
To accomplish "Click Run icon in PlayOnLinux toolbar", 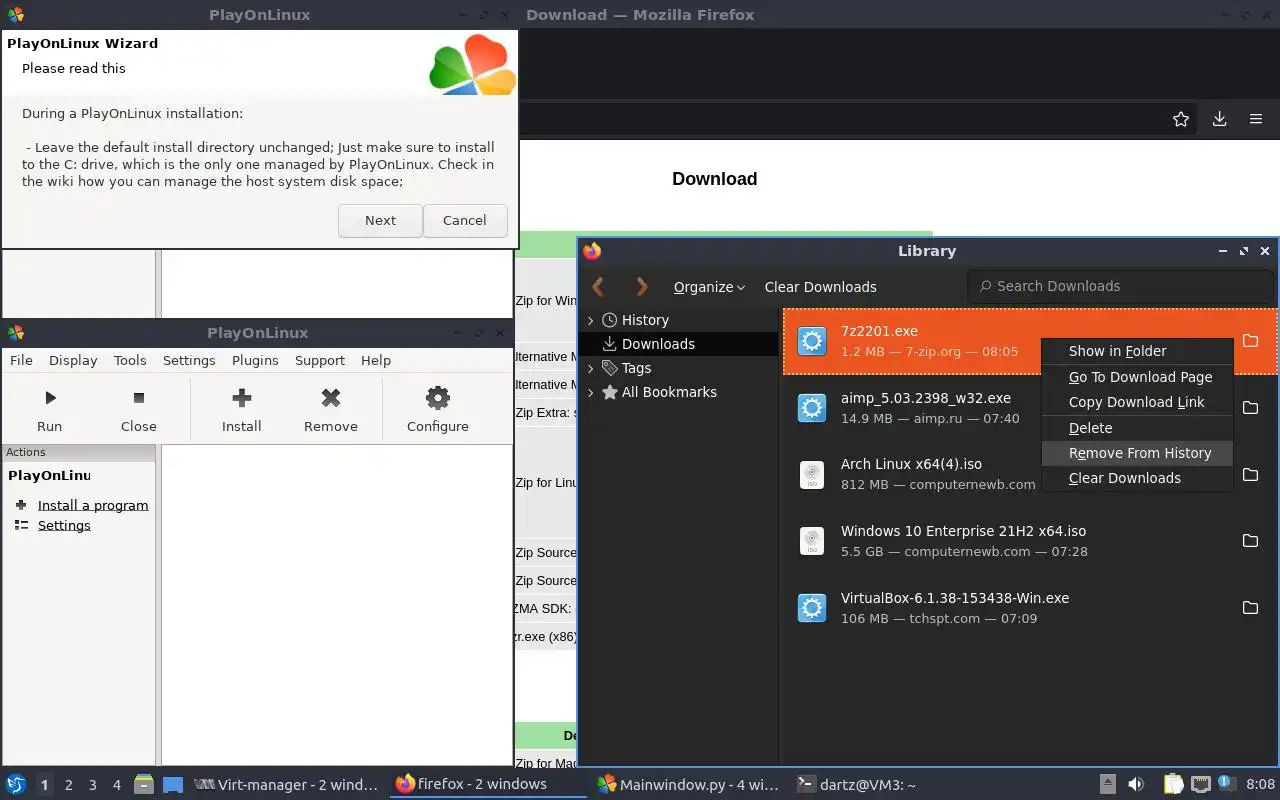I will click(50, 398).
